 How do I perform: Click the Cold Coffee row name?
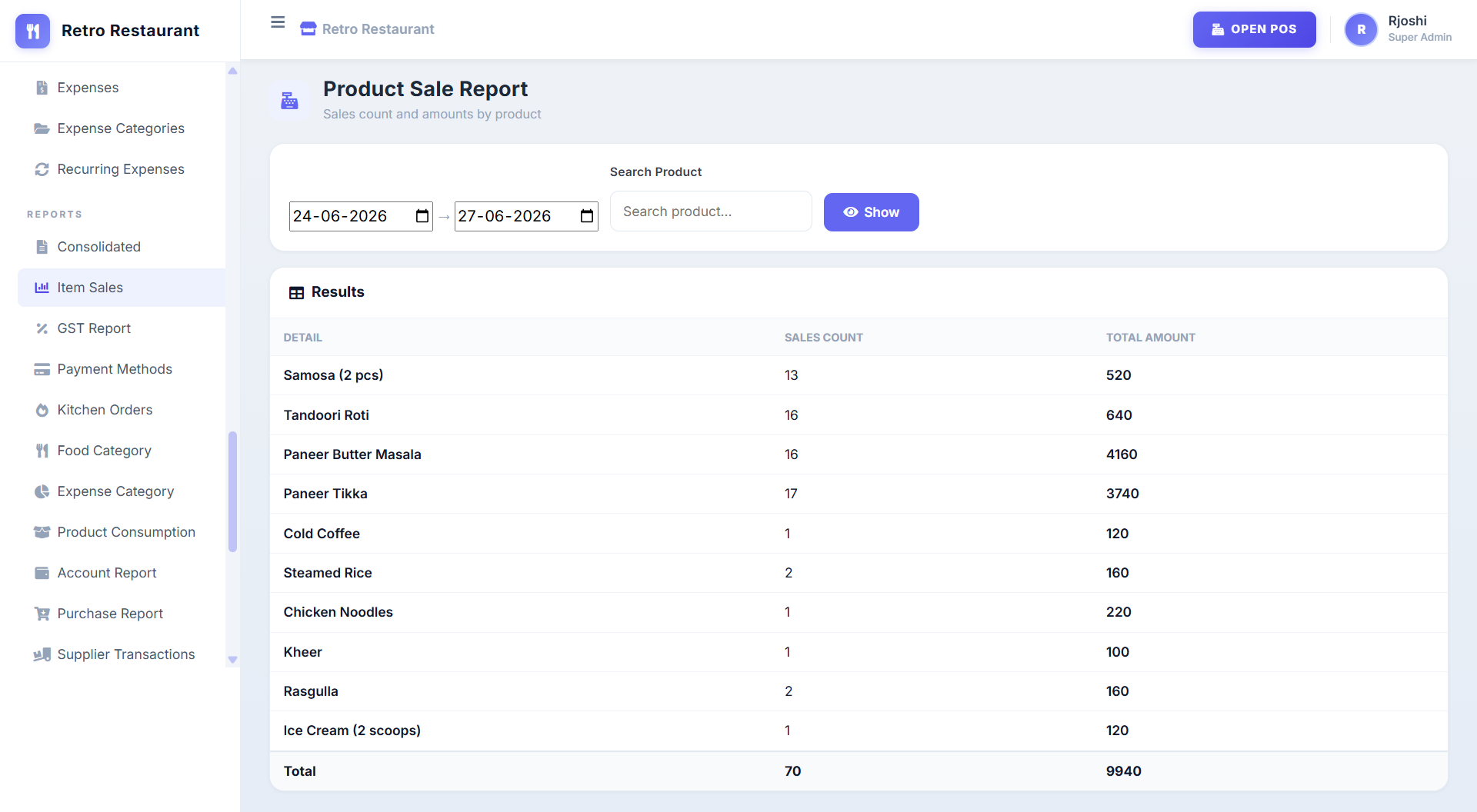pos(322,534)
